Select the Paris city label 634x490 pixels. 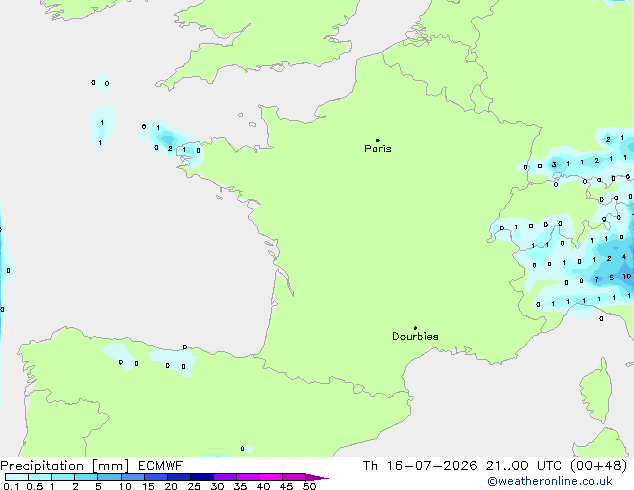coord(378,149)
